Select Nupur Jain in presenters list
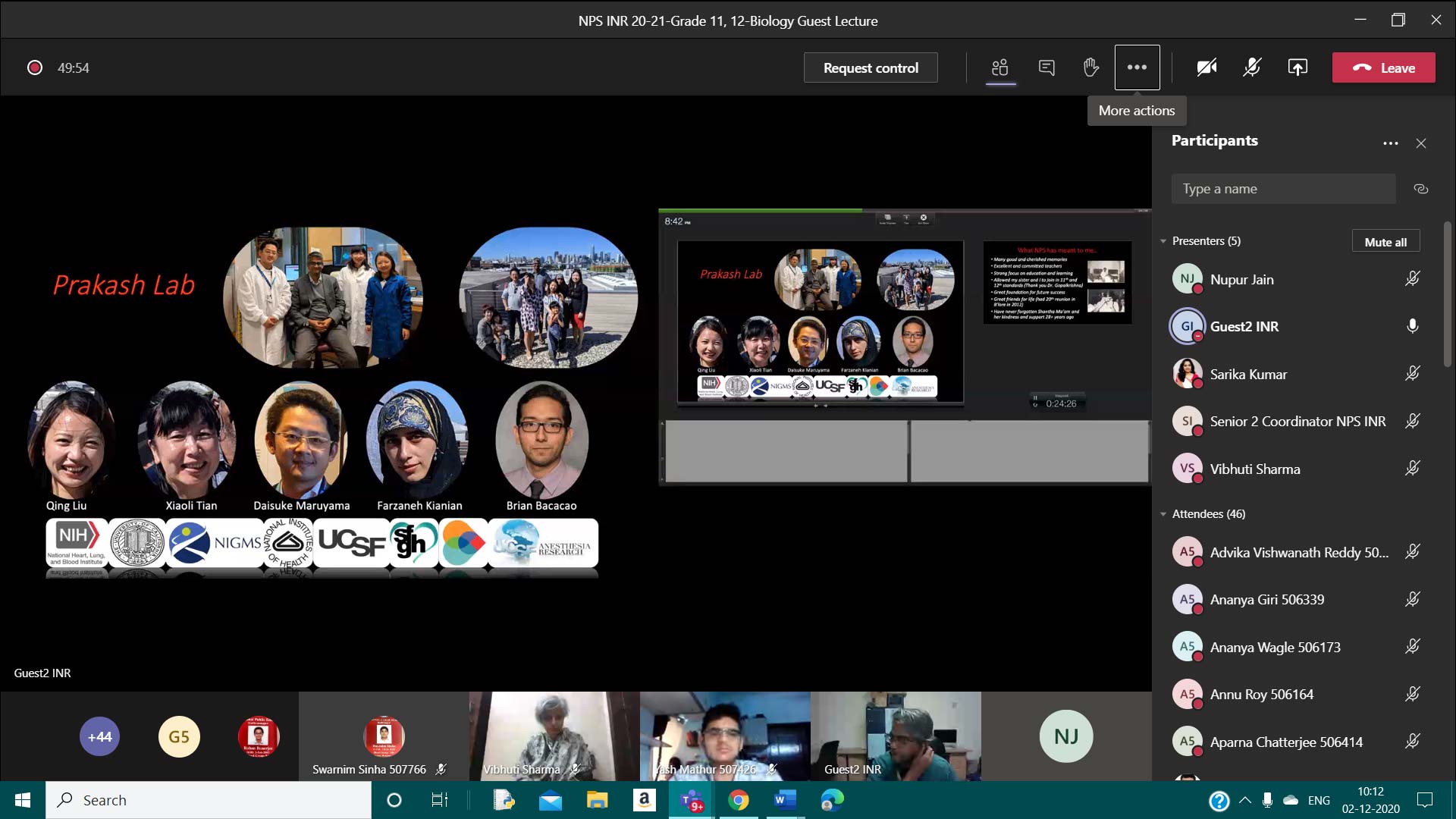The width and height of the screenshot is (1456, 819). click(1297, 279)
